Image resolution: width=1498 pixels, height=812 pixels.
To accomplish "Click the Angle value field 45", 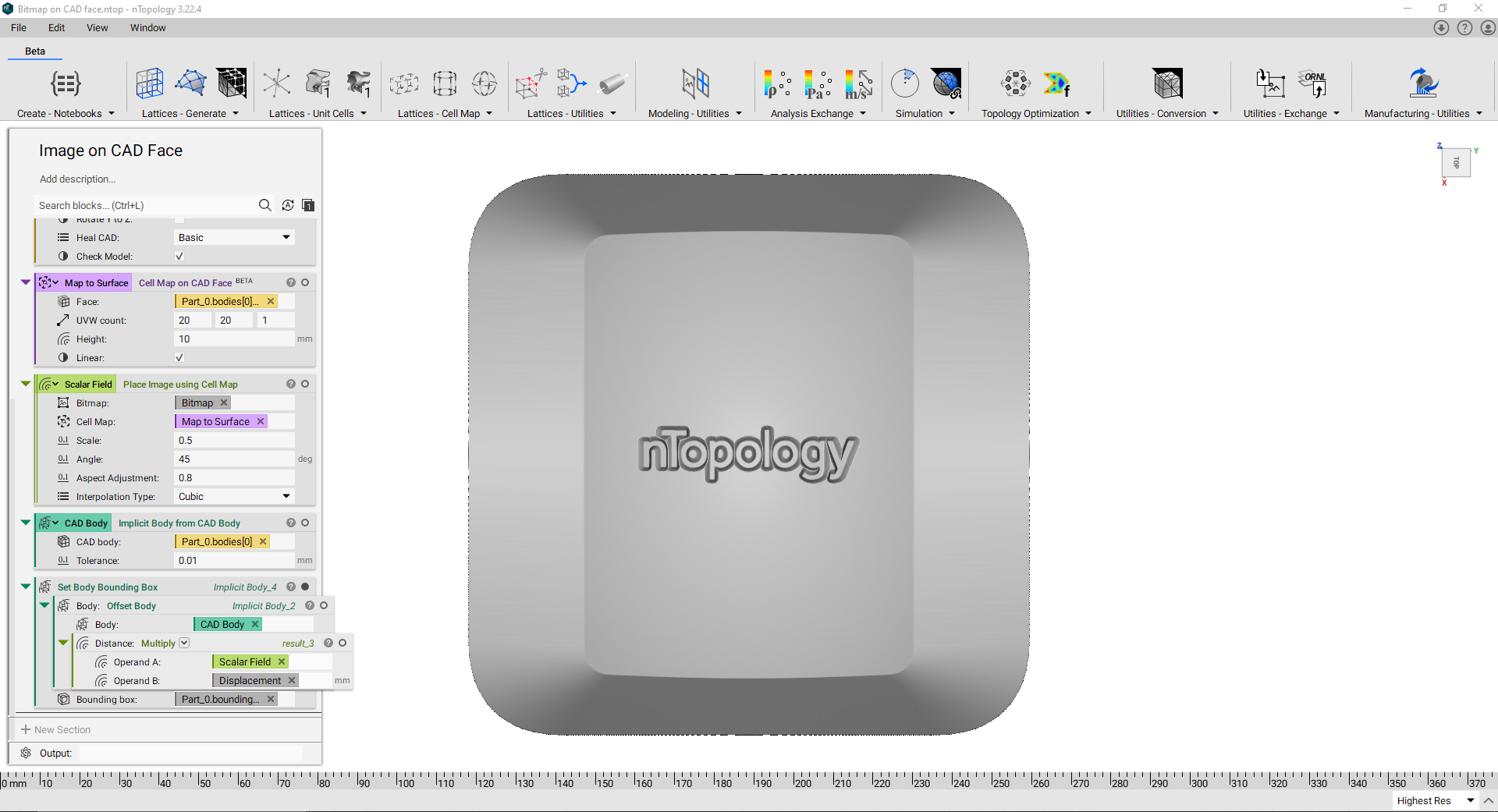I will (233, 459).
